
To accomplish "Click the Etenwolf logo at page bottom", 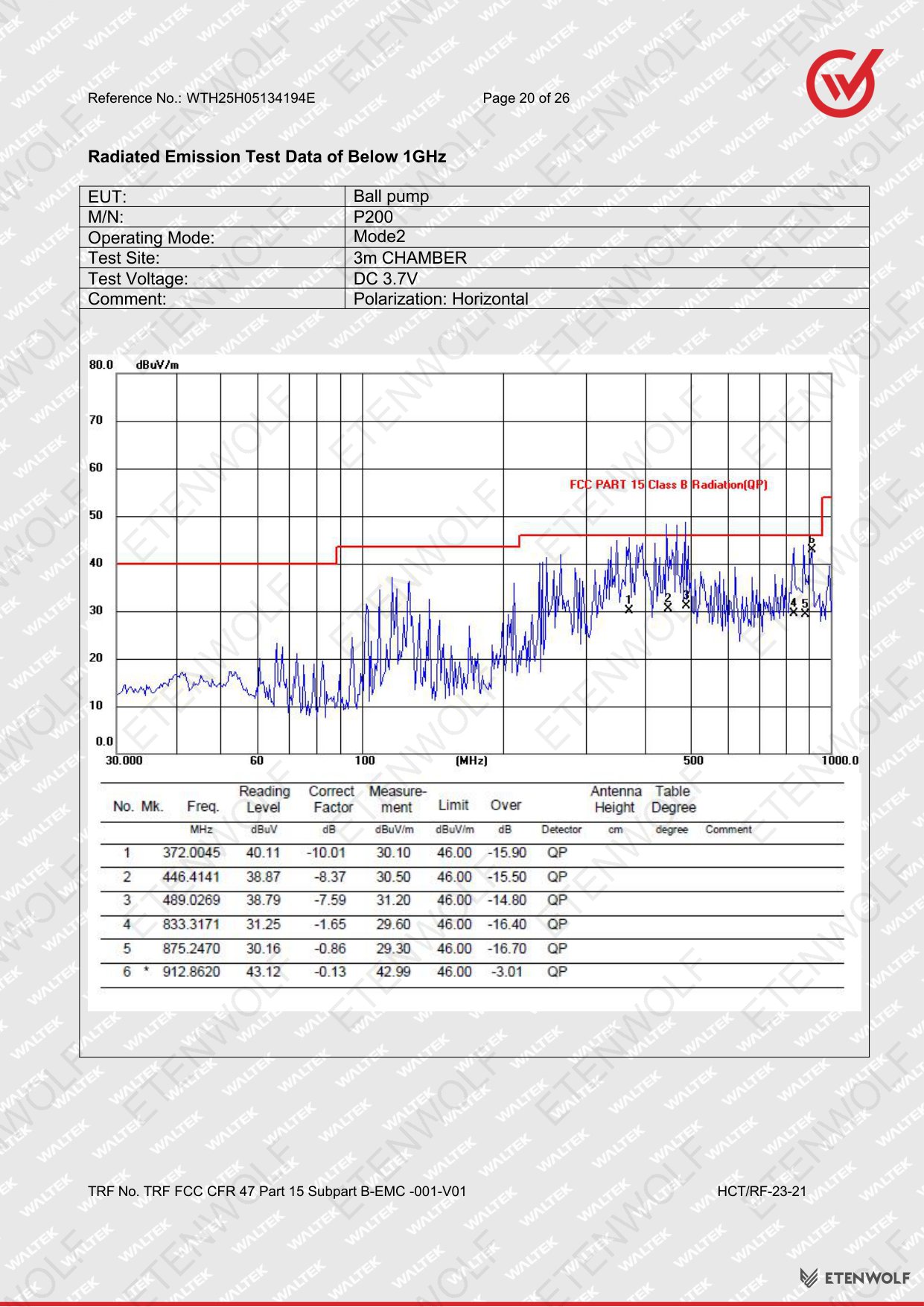I will [855, 1277].
